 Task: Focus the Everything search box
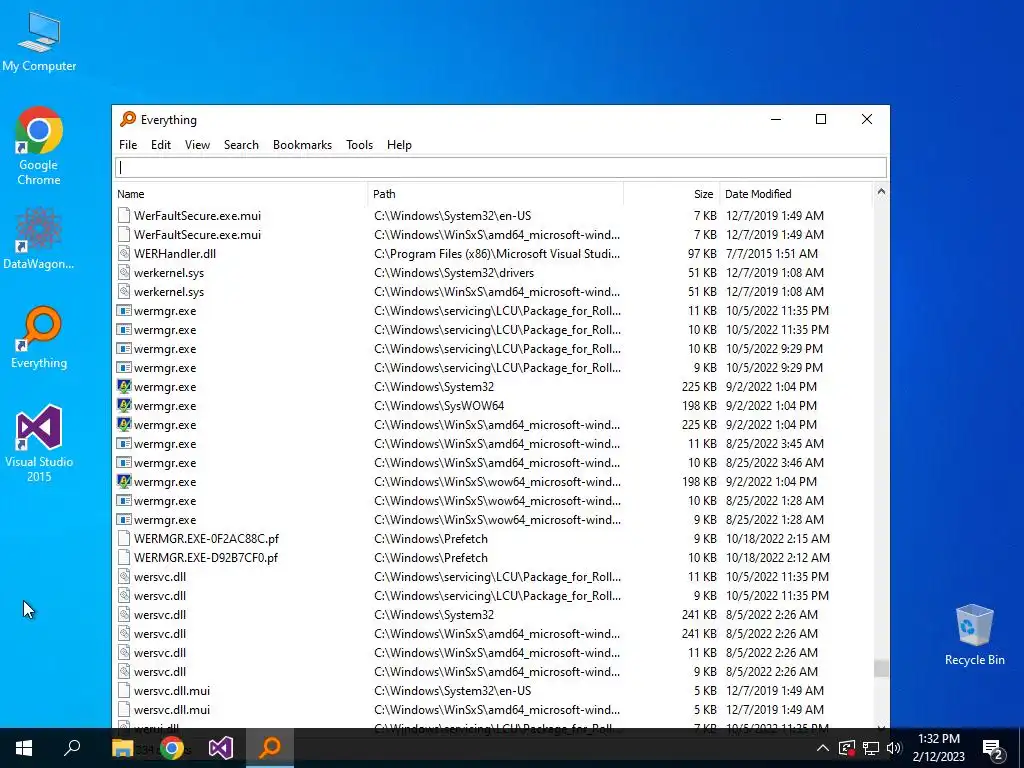tap(501, 167)
